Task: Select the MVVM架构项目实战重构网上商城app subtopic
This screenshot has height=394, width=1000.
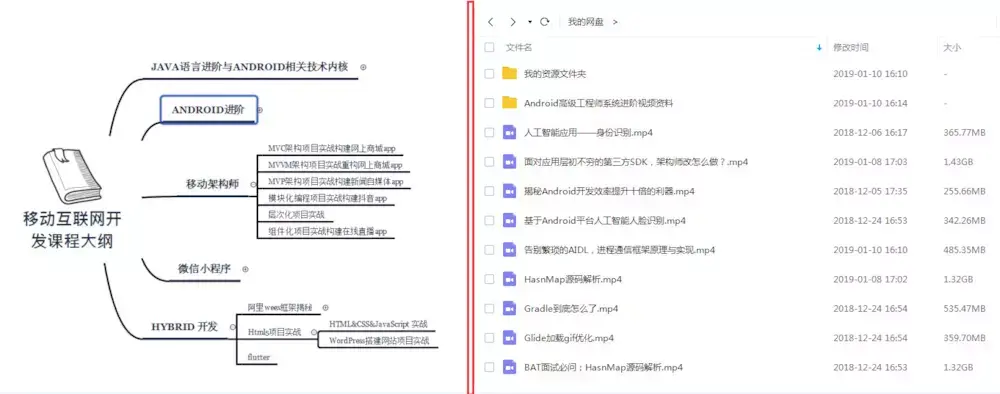Action: pos(335,165)
